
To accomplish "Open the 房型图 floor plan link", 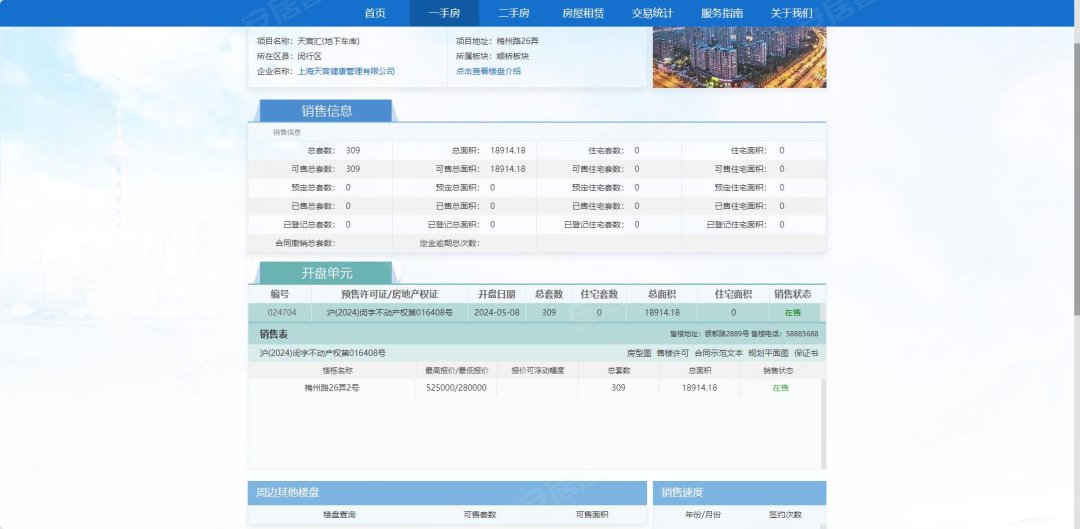I will click(638, 353).
